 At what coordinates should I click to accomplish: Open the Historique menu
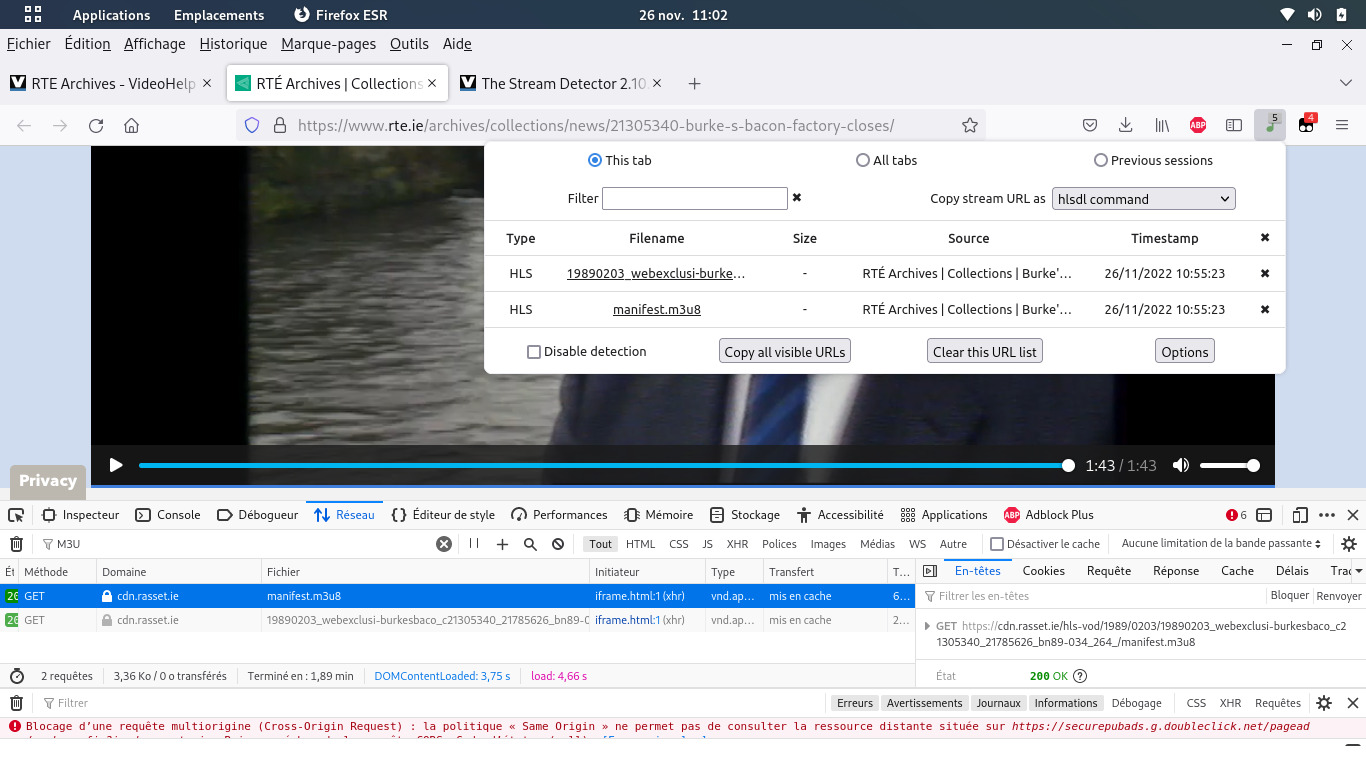[233, 44]
